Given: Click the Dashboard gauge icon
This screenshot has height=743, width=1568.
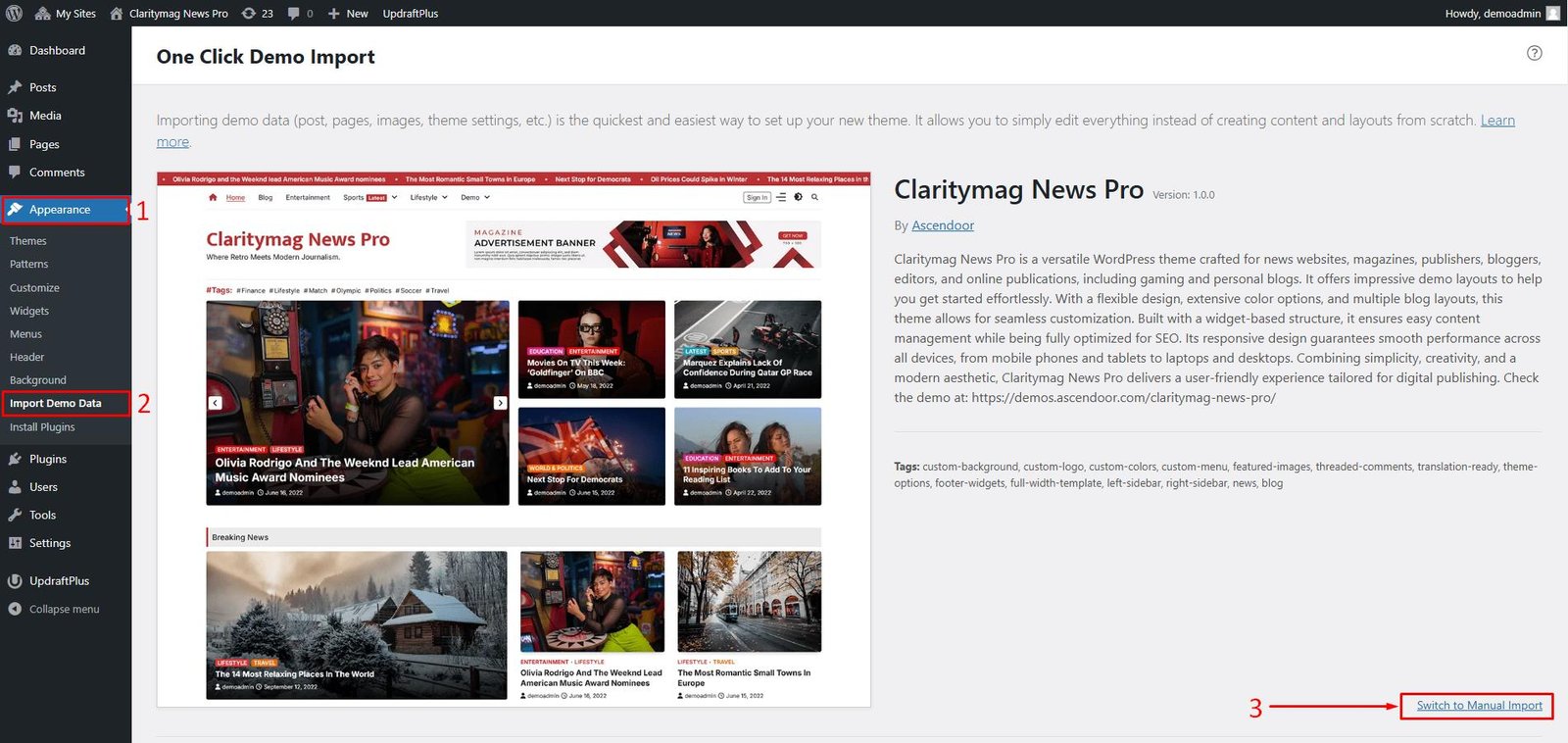Looking at the screenshot, I should point(15,50).
